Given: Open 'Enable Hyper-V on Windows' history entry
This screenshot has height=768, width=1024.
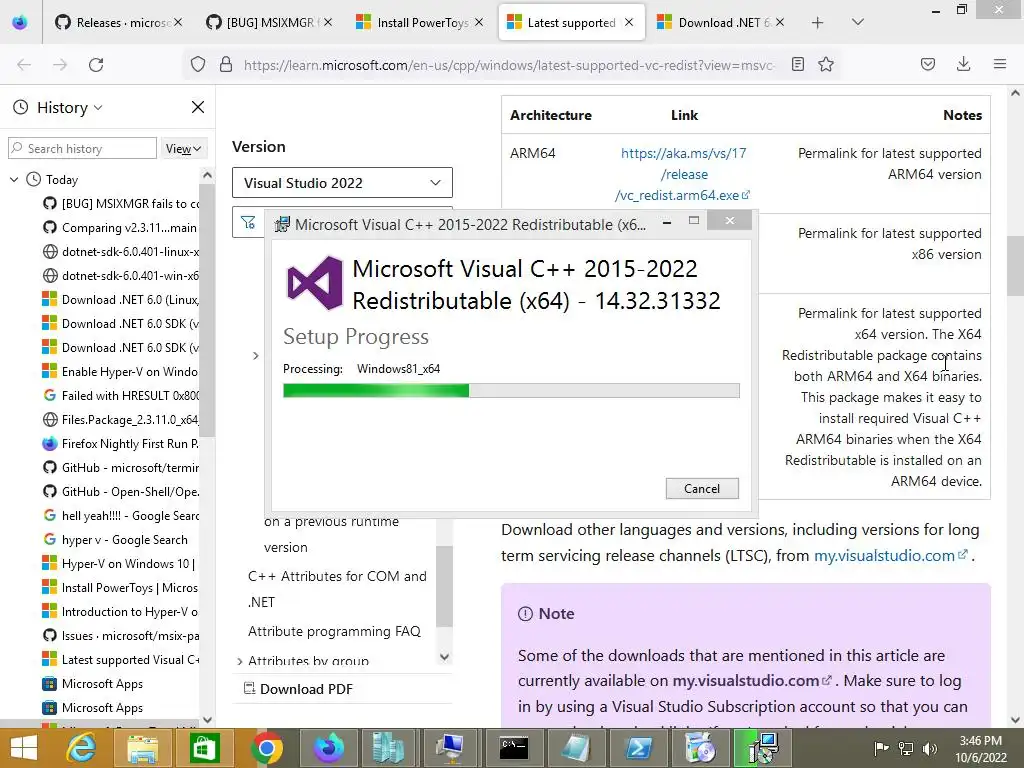Looking at the screenshot, I should coord(121,372).
